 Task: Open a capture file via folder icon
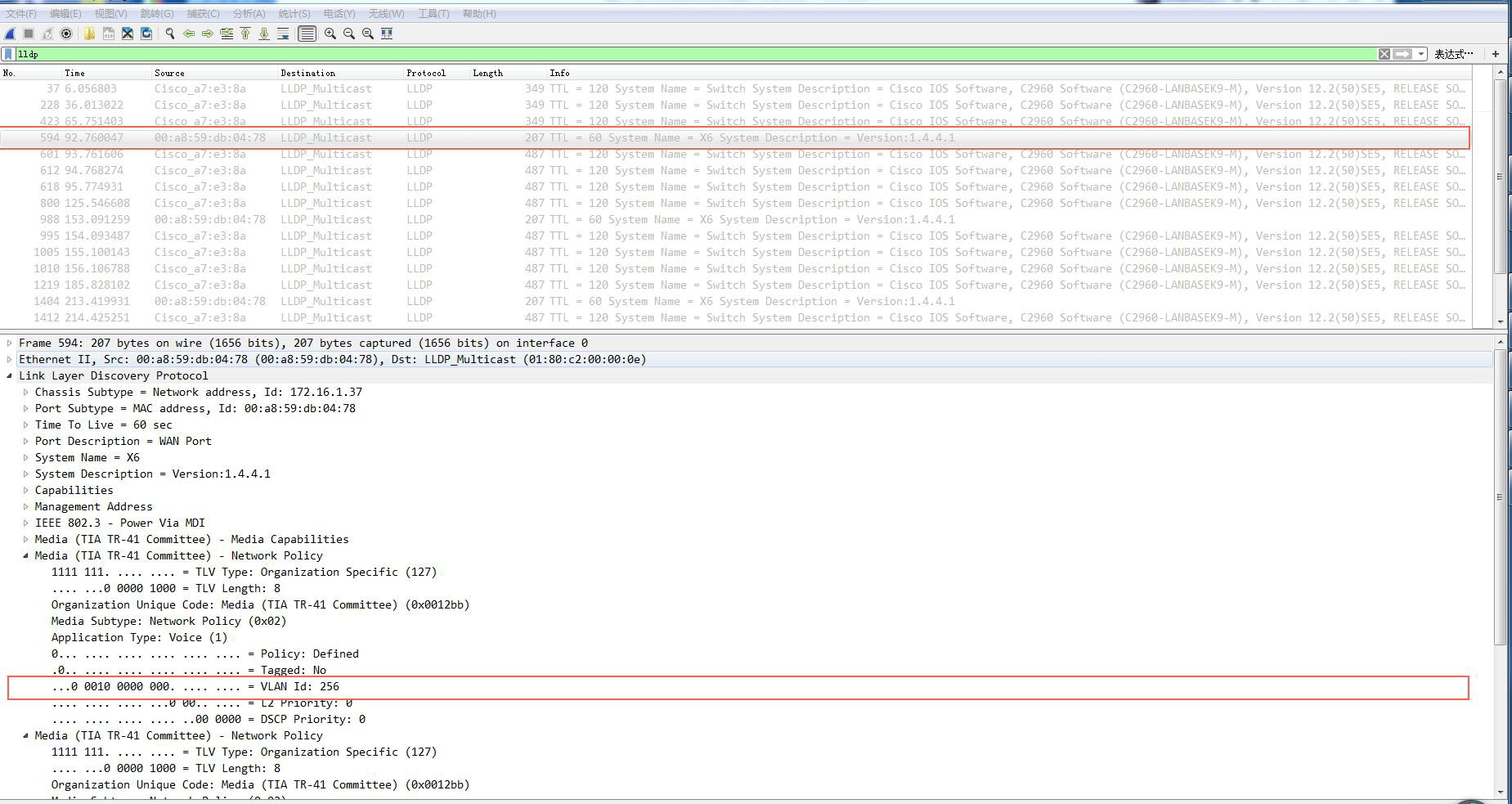tap(89, 34)
